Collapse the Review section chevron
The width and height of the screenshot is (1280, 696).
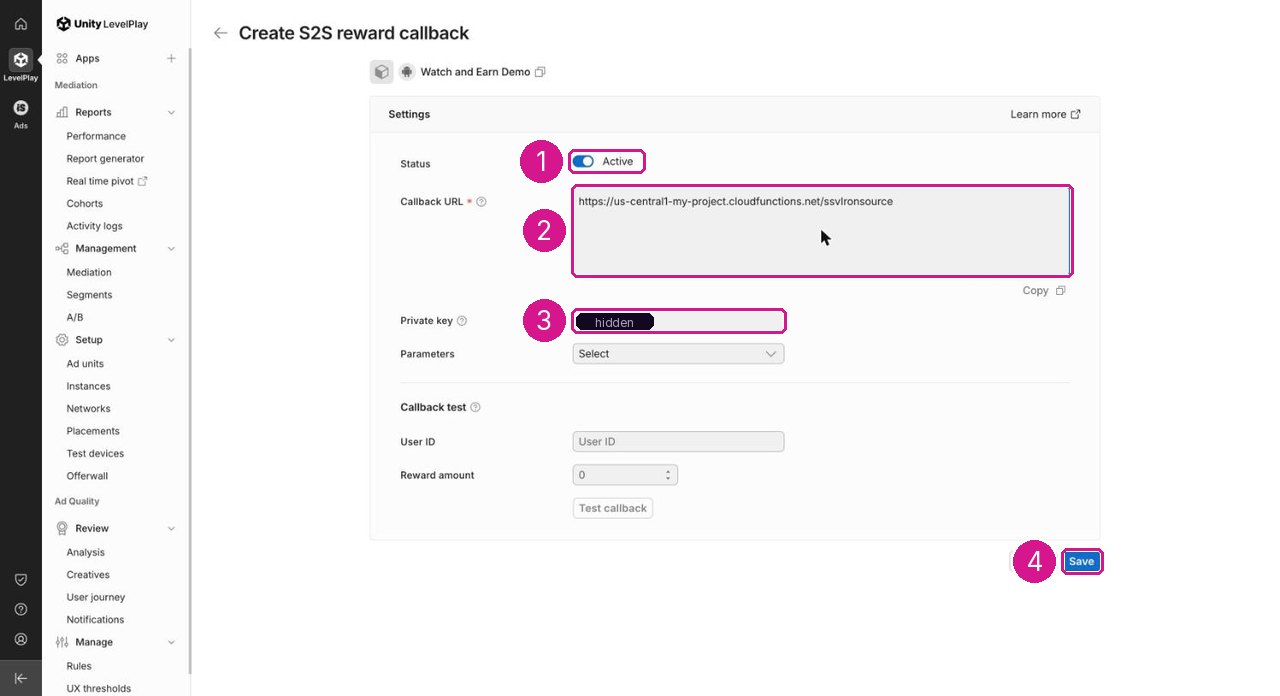click(x=171, y=528)
